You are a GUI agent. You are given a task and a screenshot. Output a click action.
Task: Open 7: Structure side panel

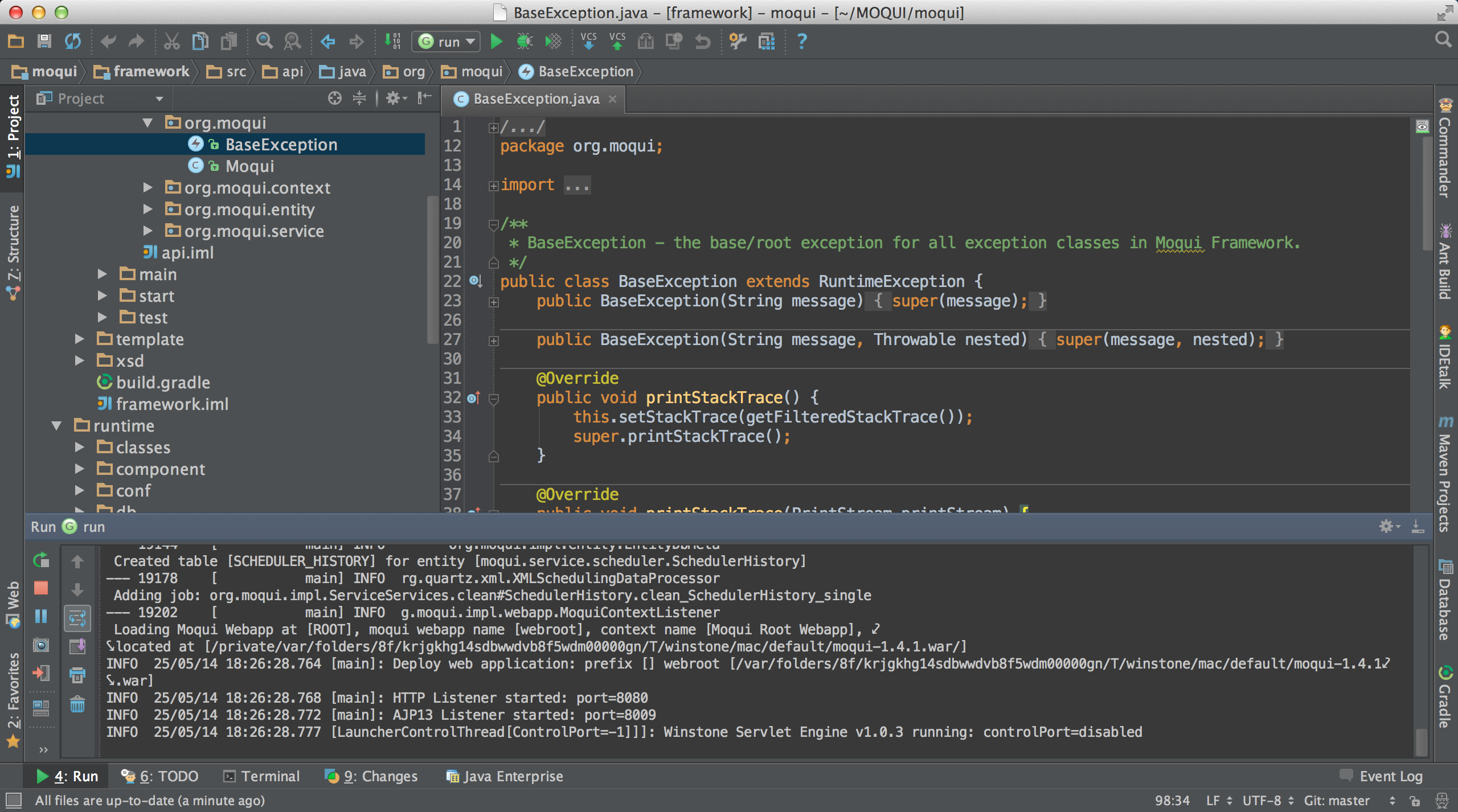click(13, 253)
